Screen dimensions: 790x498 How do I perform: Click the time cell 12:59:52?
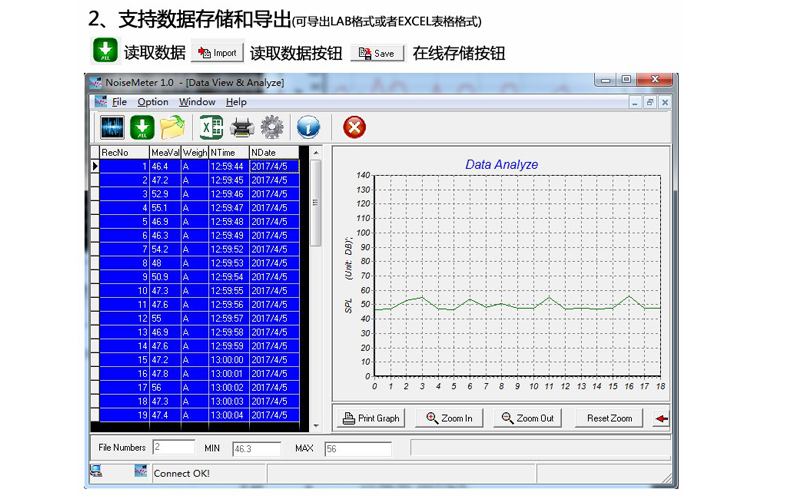click(229, 249)
